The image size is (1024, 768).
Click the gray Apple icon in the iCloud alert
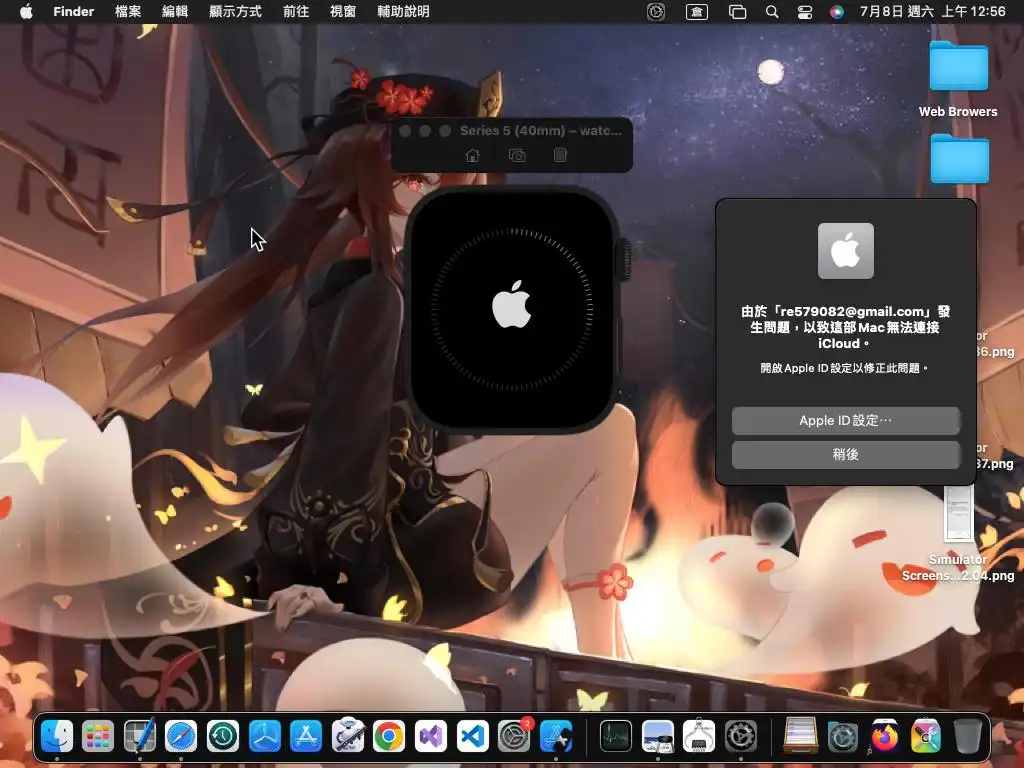click(846, 251)
